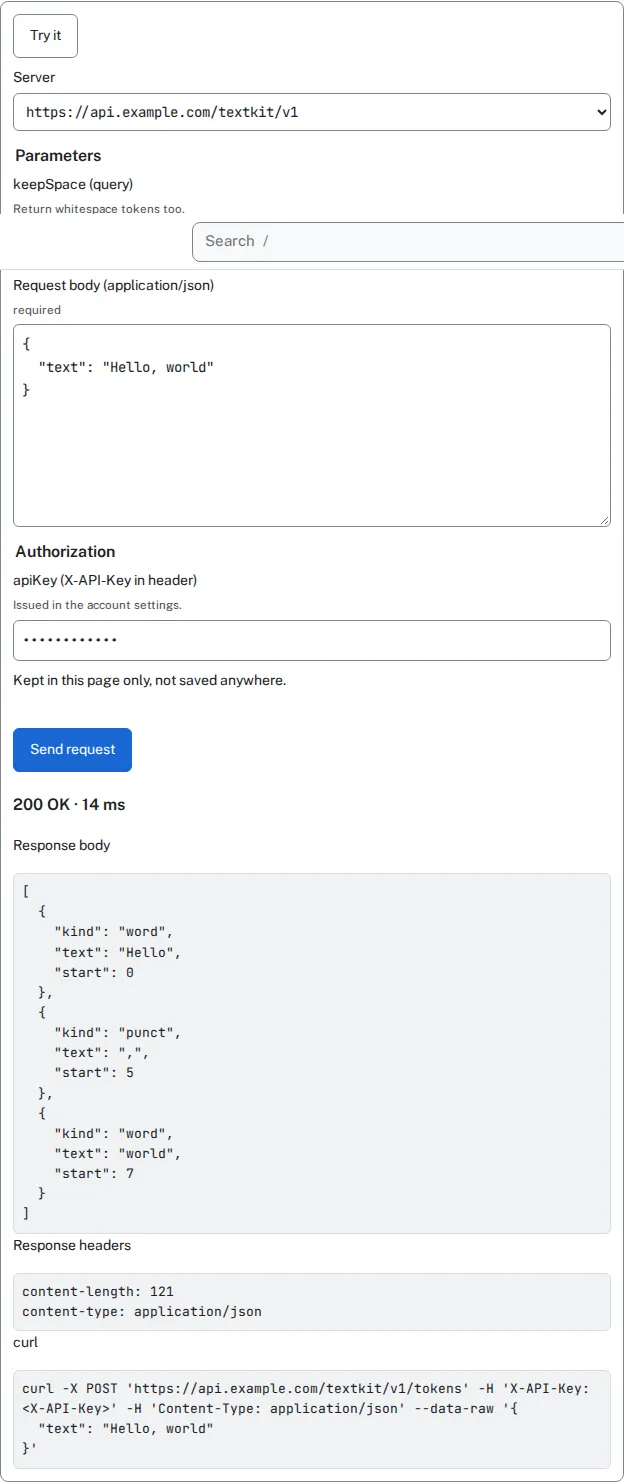Click the "start": 5 response line
The image size is (624, 1482).
94,1072
